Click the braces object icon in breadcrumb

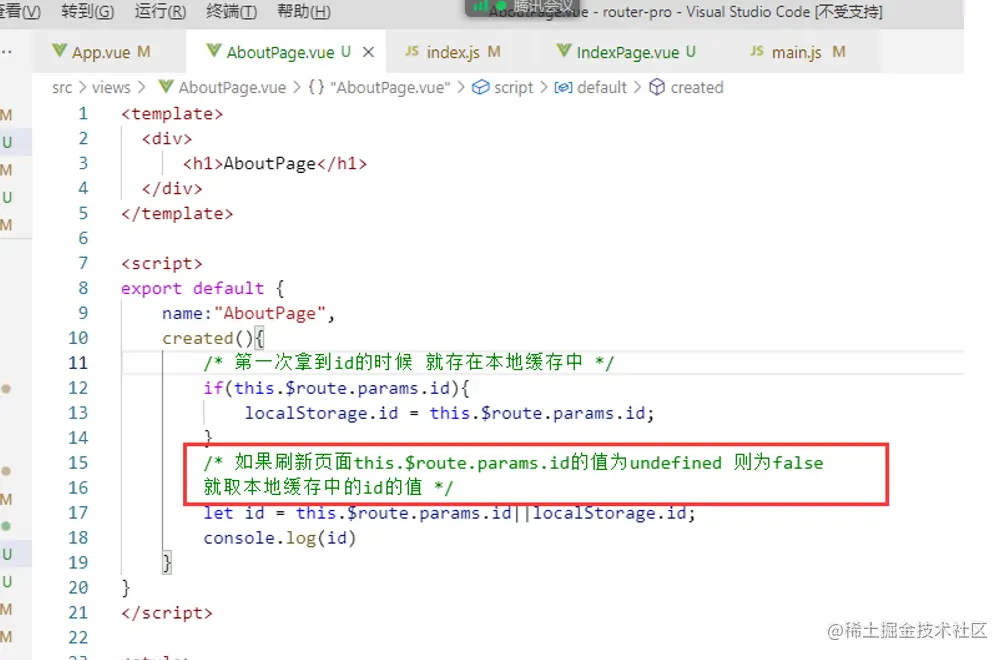click(x=316, y=87)
